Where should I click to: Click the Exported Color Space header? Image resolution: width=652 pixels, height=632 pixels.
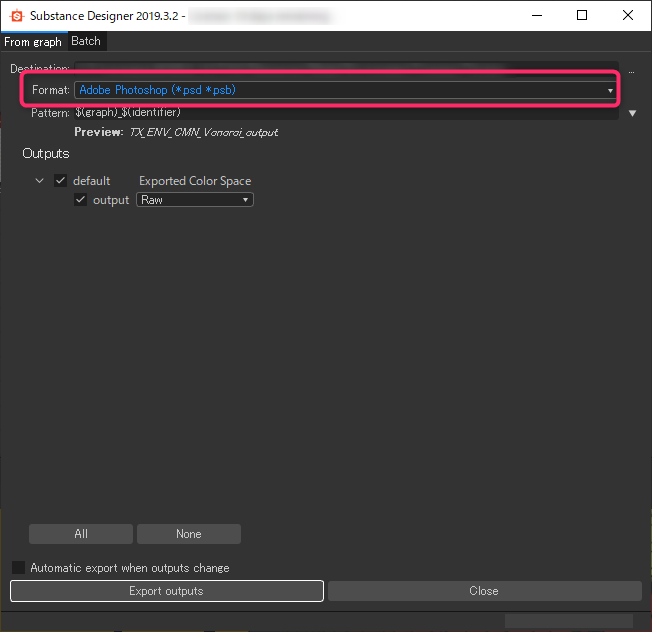tap(195, 181)
